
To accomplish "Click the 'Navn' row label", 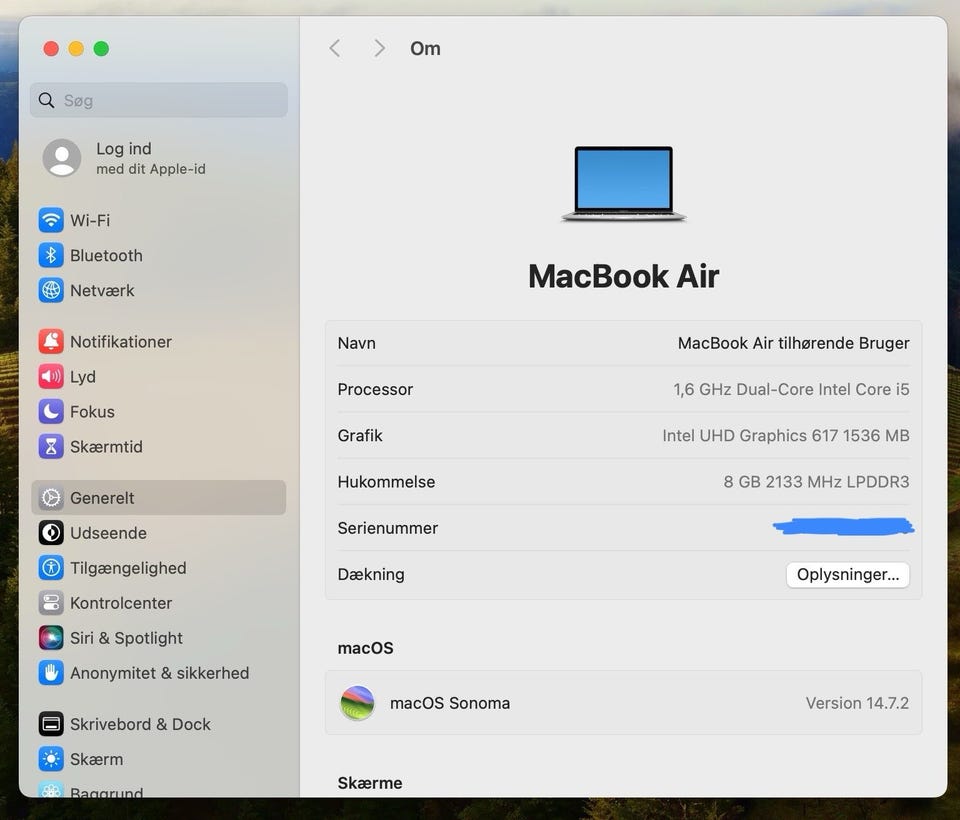I will coord(356,343).
